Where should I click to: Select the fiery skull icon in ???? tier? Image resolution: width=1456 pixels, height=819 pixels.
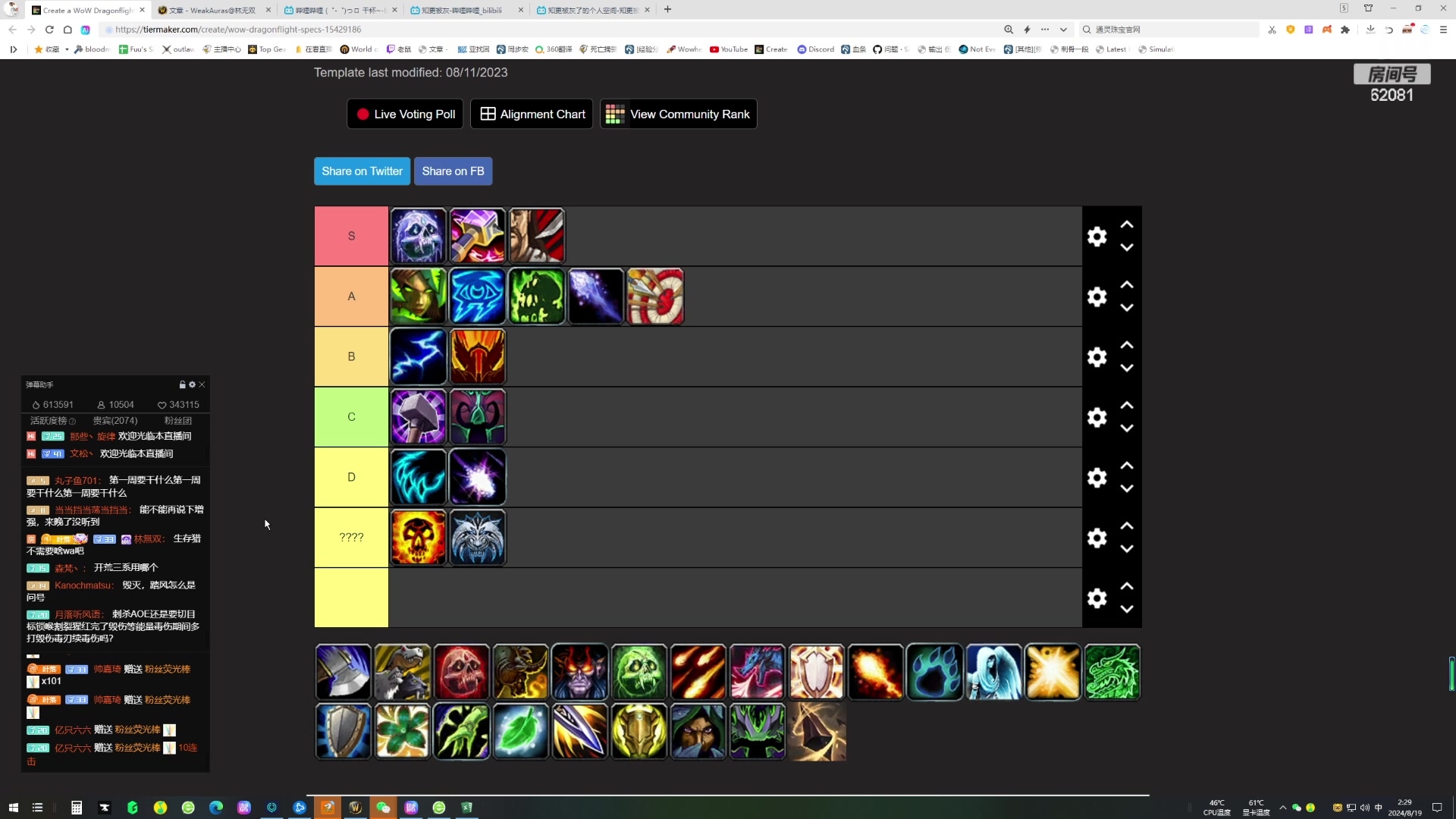pos(419,538)
